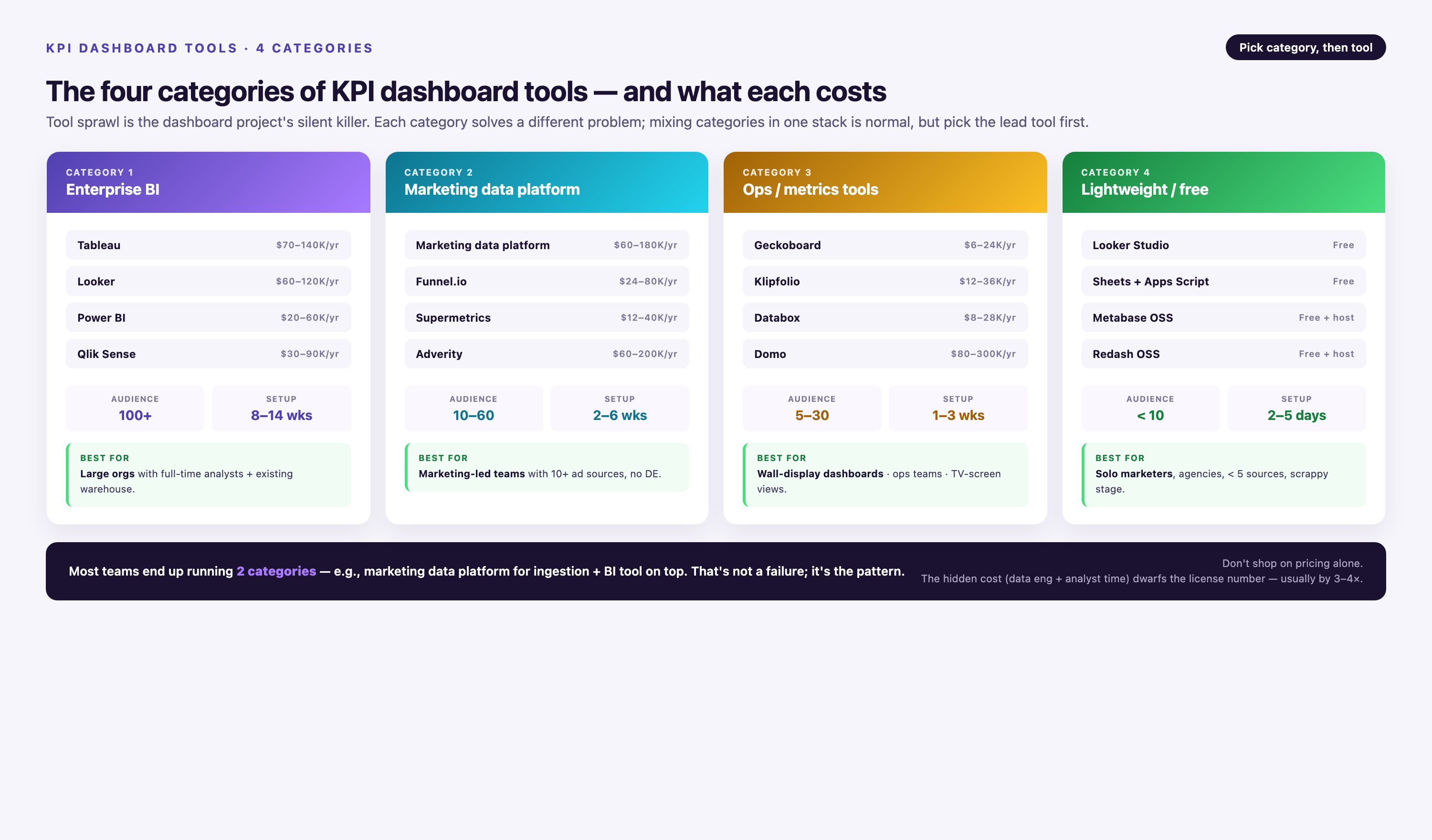Select the Domo row
1432x840 pixels.
click(885, 354)
